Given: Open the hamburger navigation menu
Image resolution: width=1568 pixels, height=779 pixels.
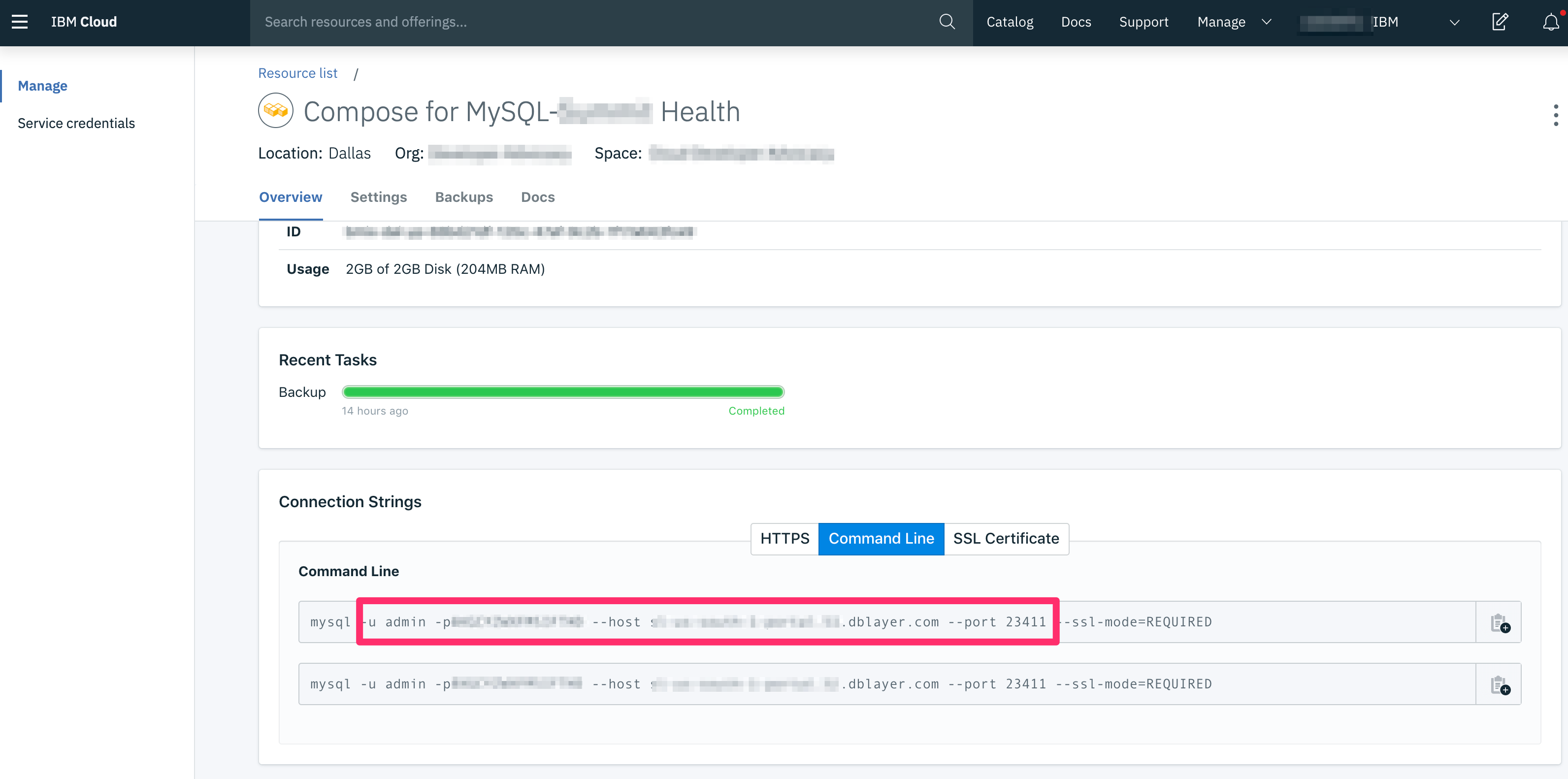Looking at the screenshot, I should [20, 22].
